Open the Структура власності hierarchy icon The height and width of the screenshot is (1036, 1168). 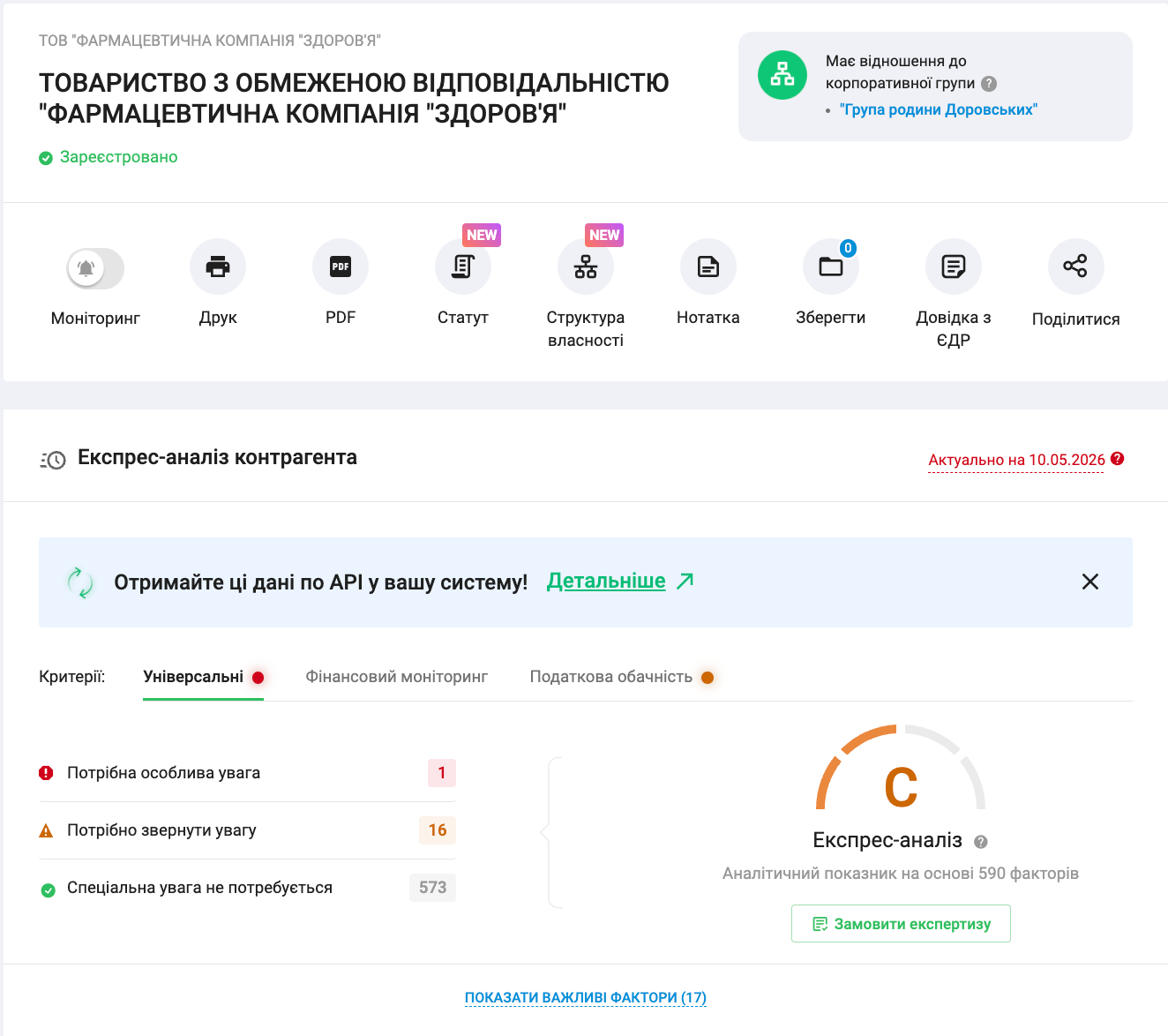point(586,267)
